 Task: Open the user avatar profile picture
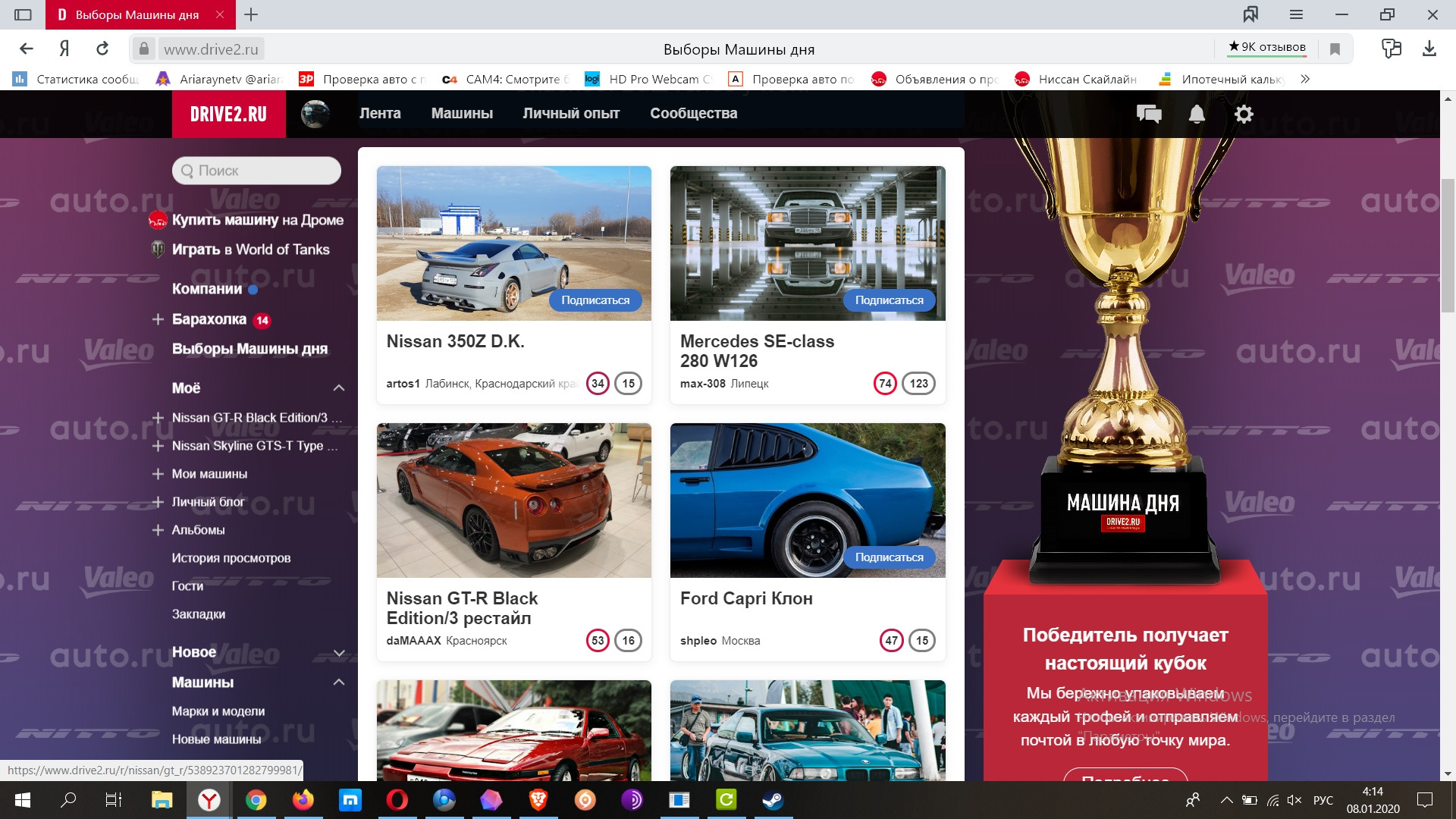[x=315, y=114]
